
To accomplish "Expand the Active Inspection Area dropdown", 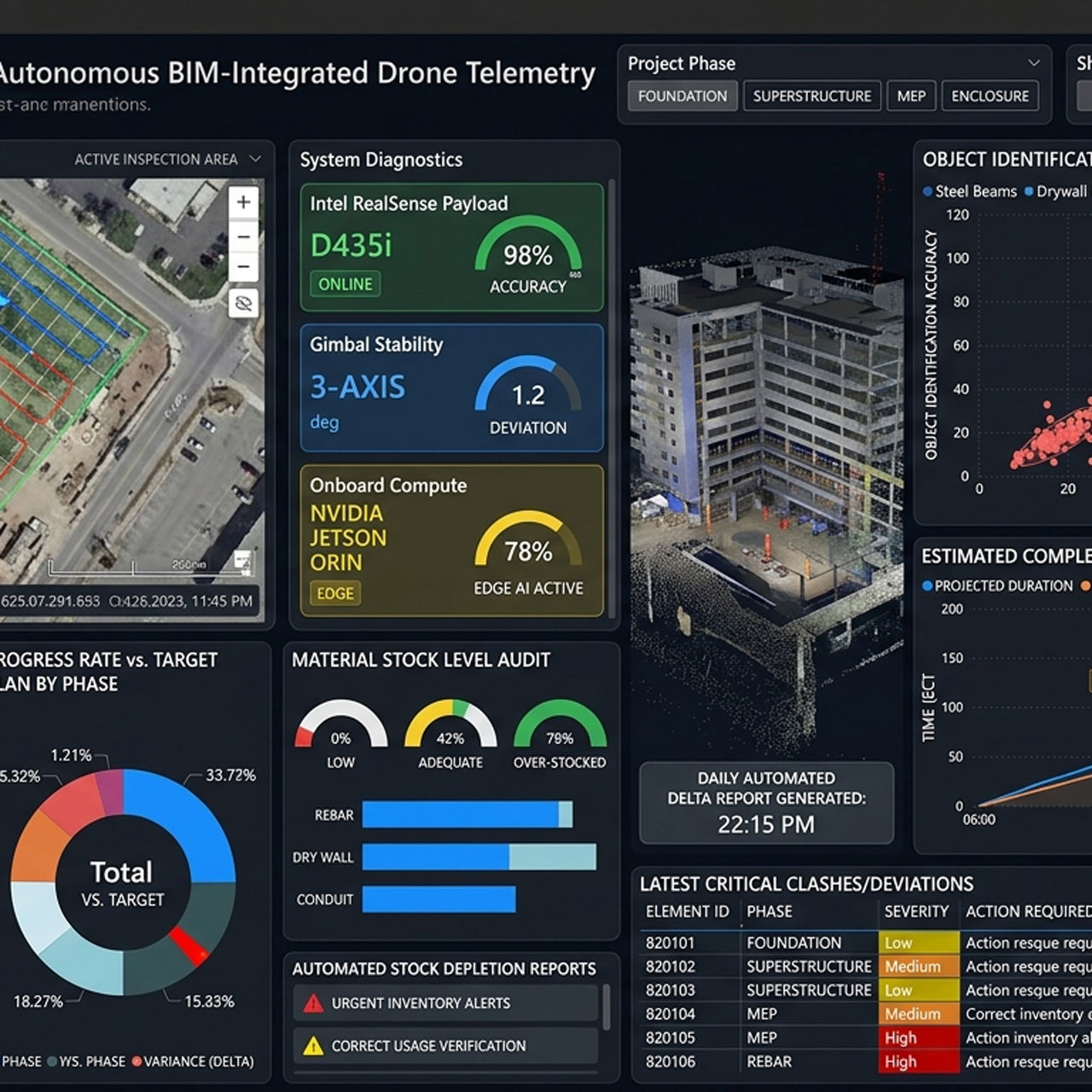I will (255, 160).
